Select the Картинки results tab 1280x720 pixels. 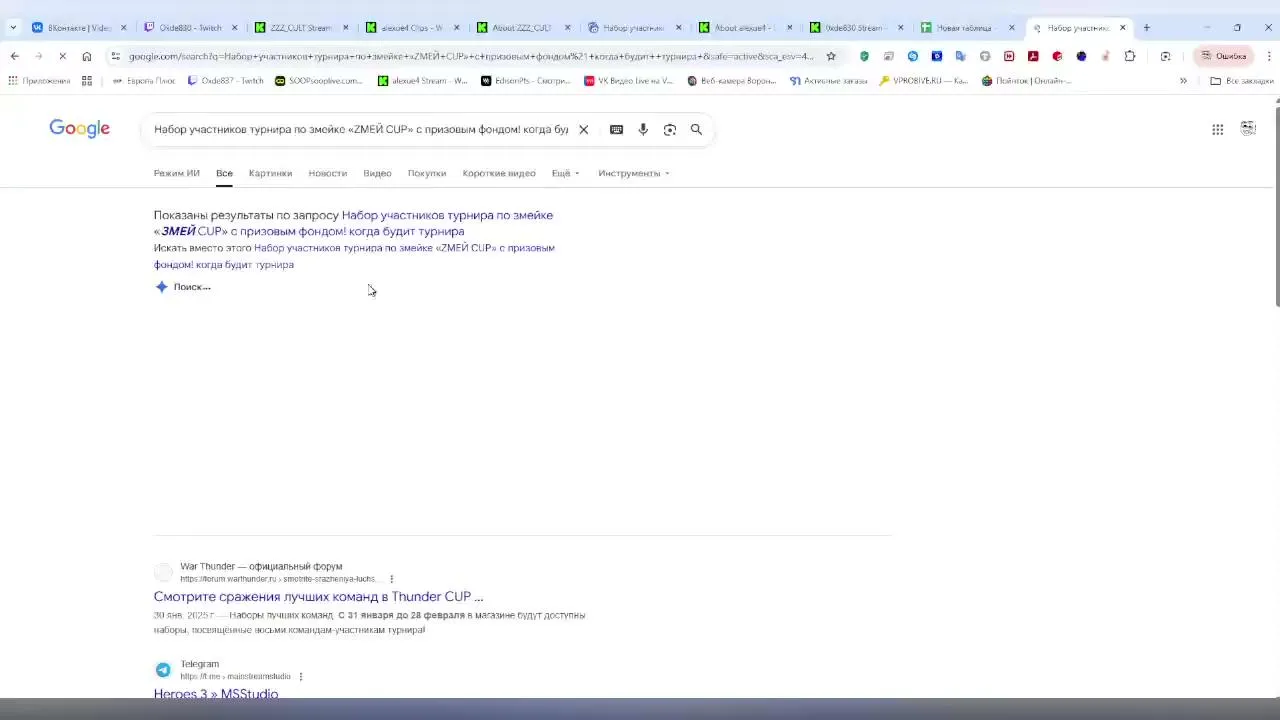click(270, 173)
